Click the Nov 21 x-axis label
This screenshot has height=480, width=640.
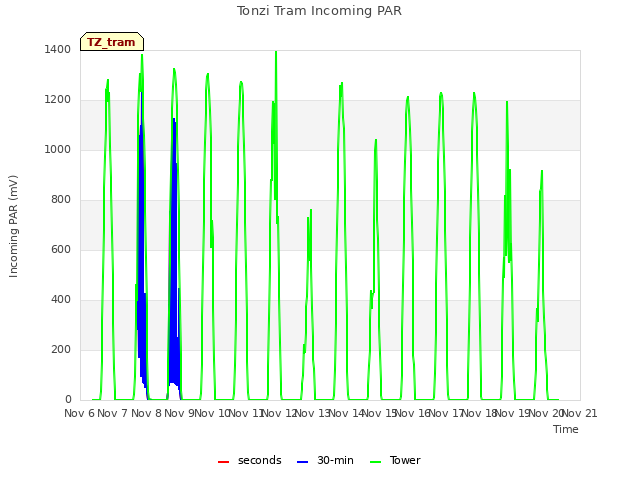point(580,413)
